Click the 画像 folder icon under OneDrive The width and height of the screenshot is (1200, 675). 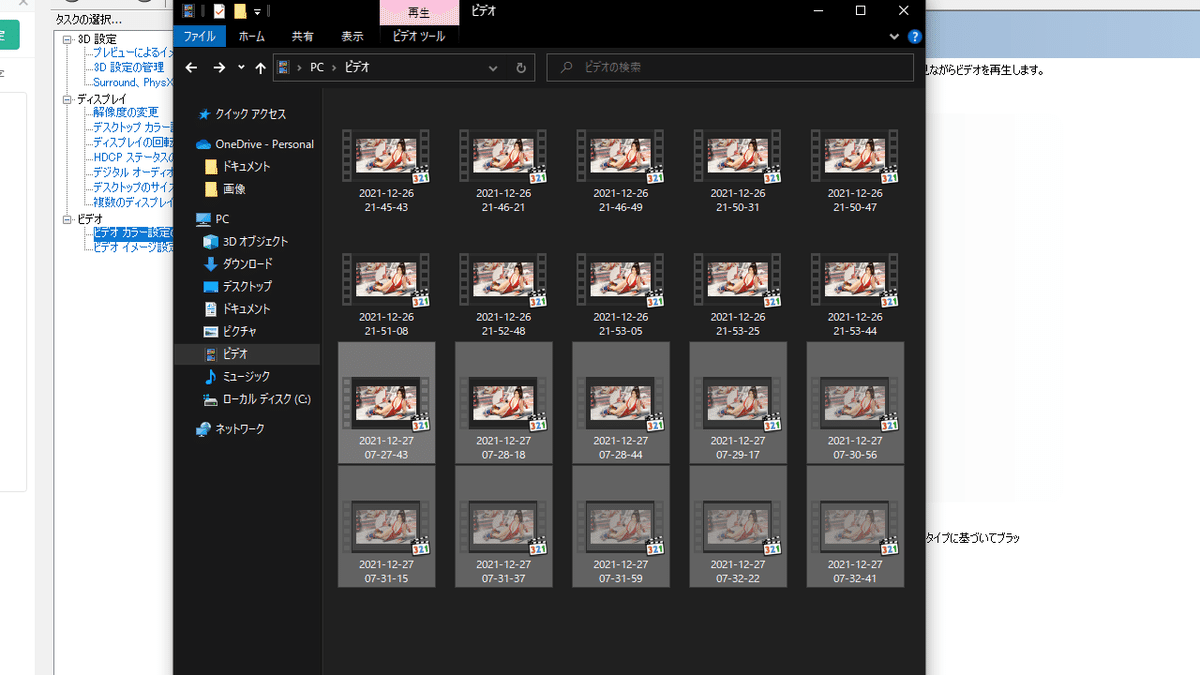tap(211, 189)
